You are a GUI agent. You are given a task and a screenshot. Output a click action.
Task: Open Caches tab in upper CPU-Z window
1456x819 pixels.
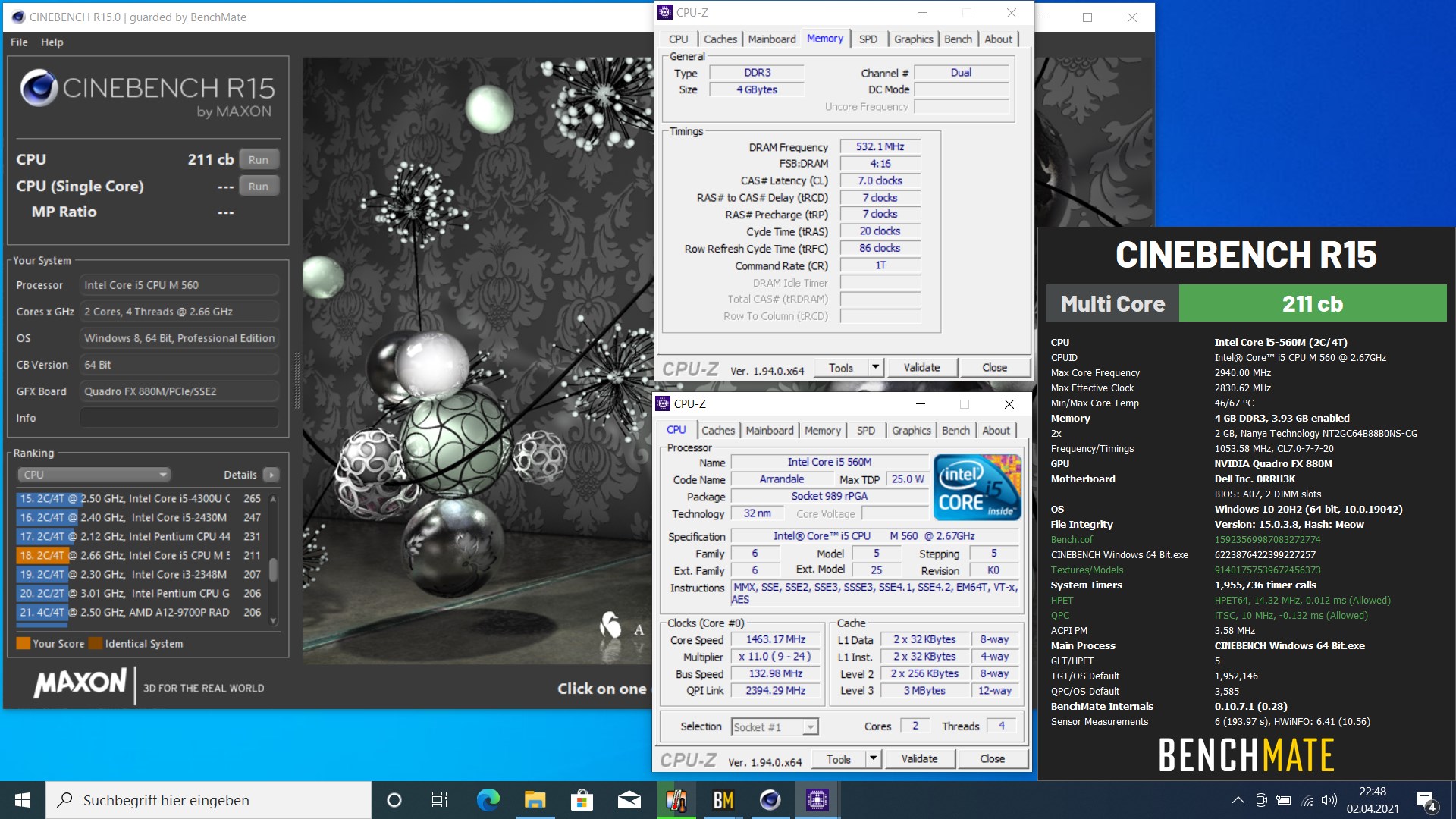(x=720, y=39)
